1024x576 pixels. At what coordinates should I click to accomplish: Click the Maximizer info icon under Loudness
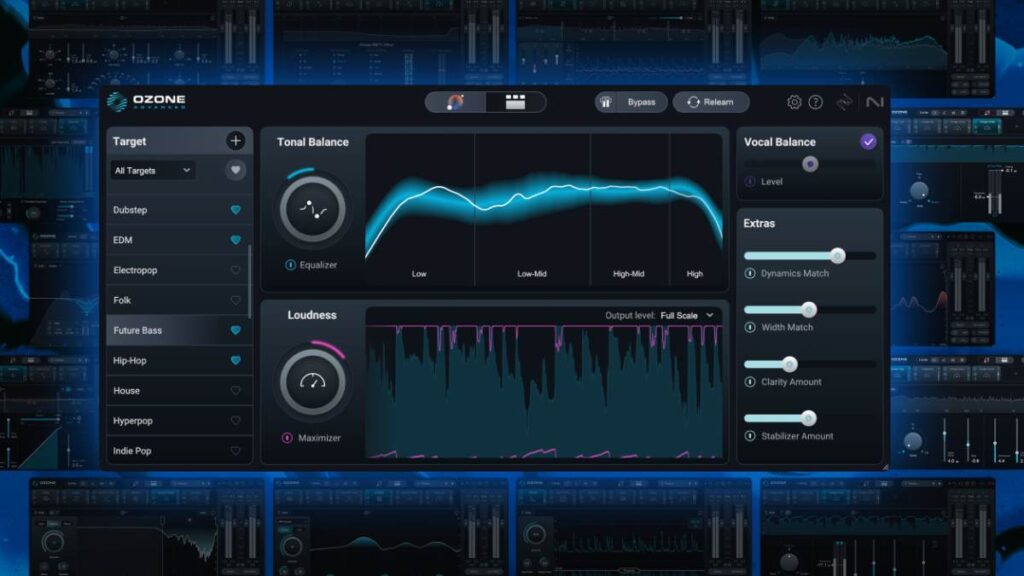point(289,438)
